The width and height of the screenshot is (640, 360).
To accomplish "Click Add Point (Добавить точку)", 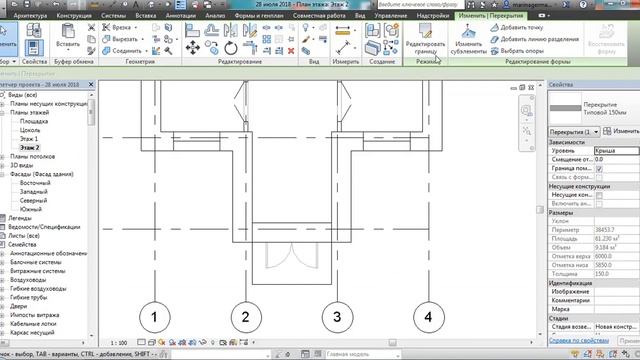I will (x=517, y=27).
